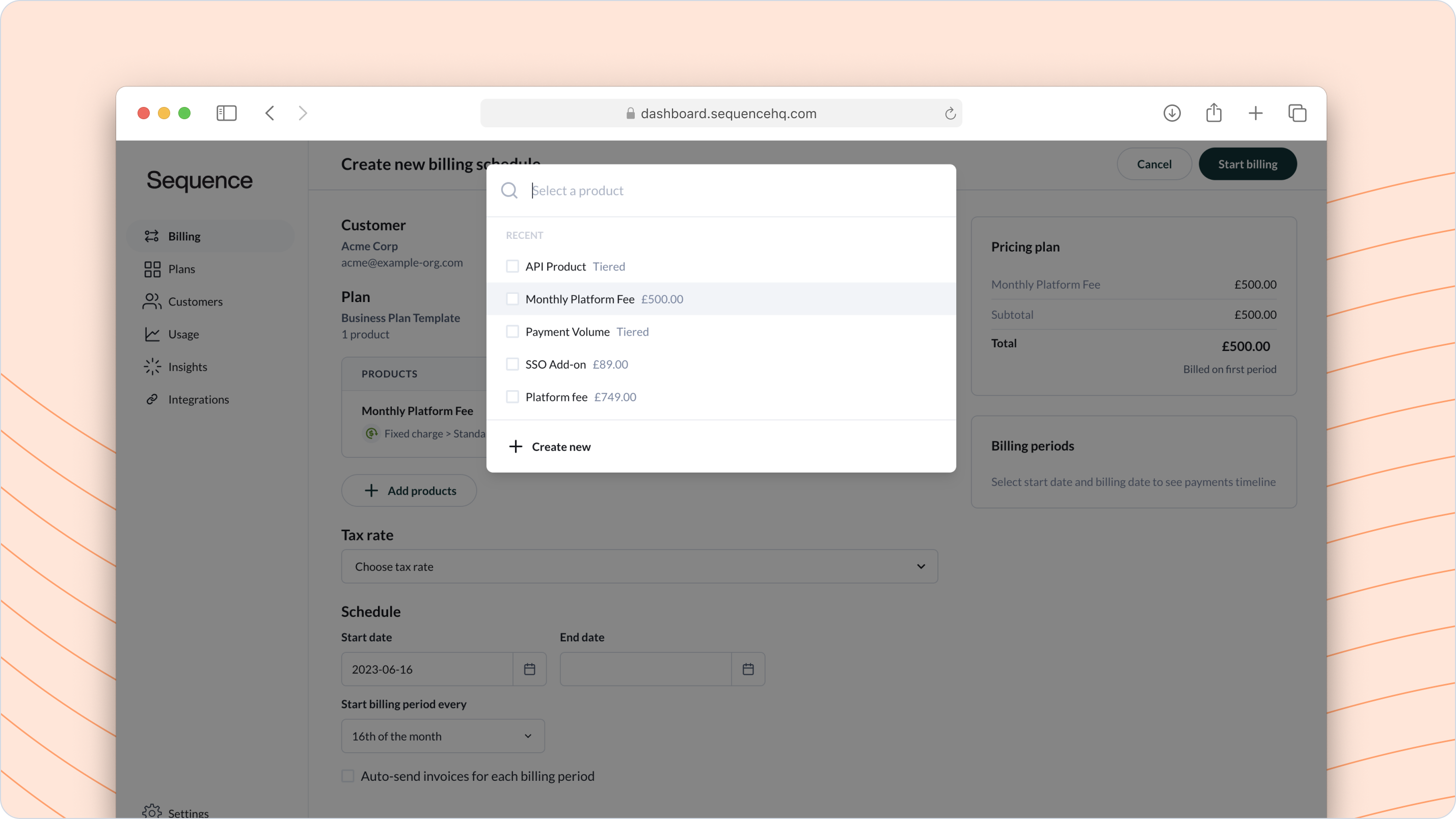Open tab overview icon in Safari
The height and width of the screenshot is (819, 1456).
click(1297, 113)
